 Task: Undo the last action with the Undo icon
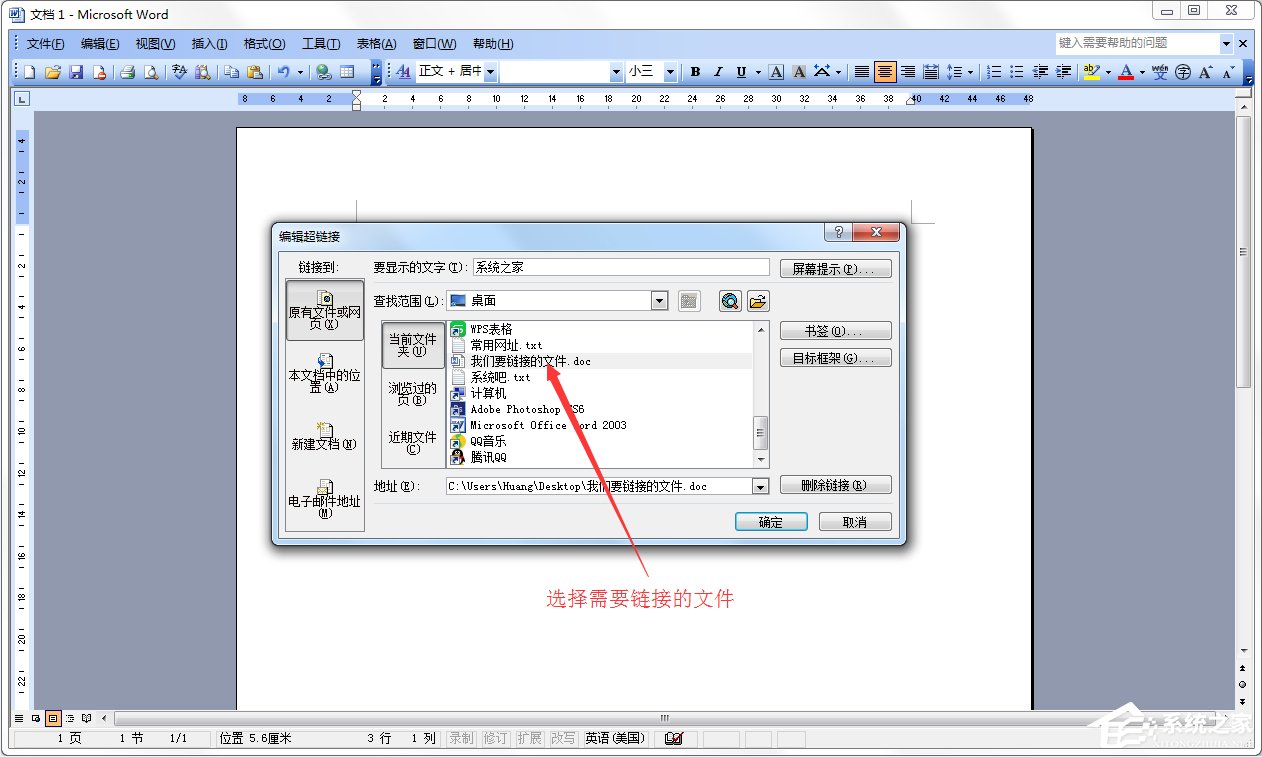point(284,72)
